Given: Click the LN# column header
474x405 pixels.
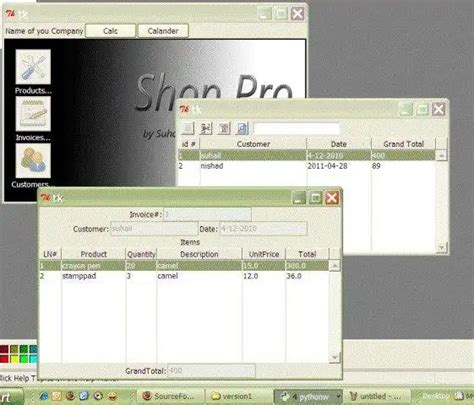Looking at the screenshot, I should 50,254.
